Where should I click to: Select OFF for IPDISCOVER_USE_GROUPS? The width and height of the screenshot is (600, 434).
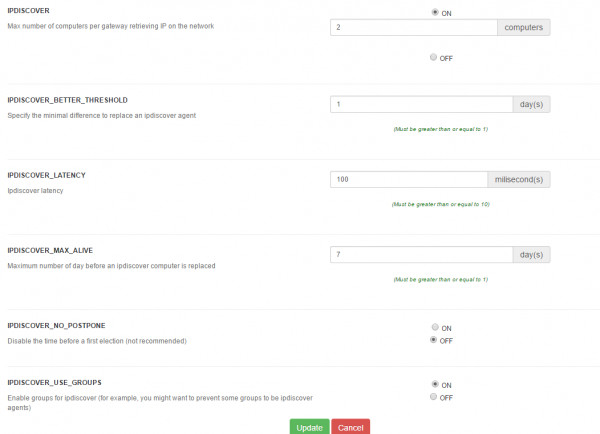(433, 396)
